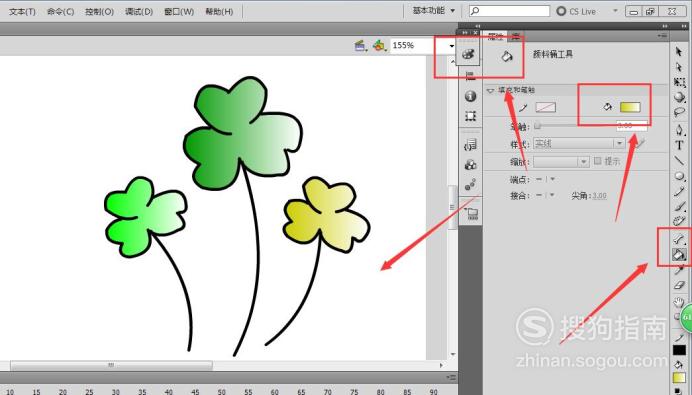Screen dimensions: 692x395
Task: Open the CS Live dropdown arrow
Action: [615, 11]
